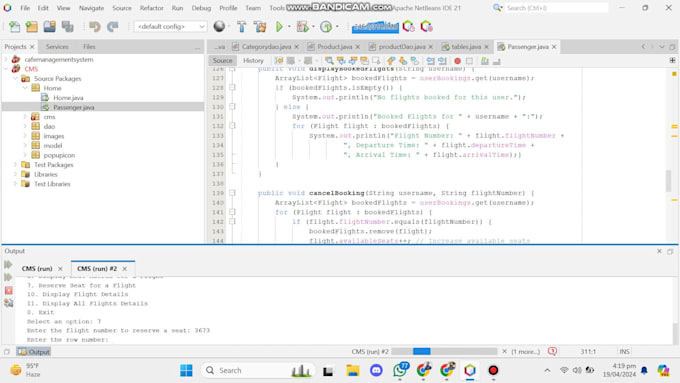Collapse code fold at line 139

point(232,193)
